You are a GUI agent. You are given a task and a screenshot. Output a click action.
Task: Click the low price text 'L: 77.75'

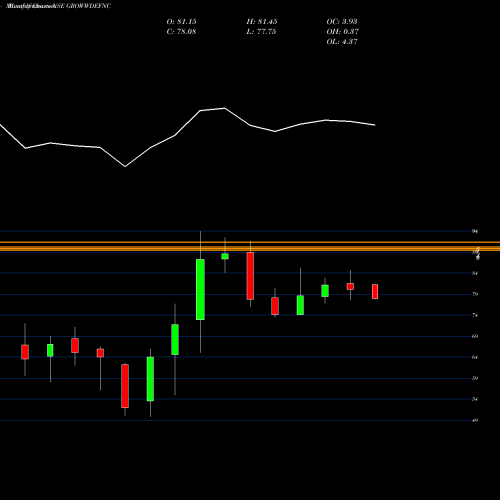tap(261, 32)
